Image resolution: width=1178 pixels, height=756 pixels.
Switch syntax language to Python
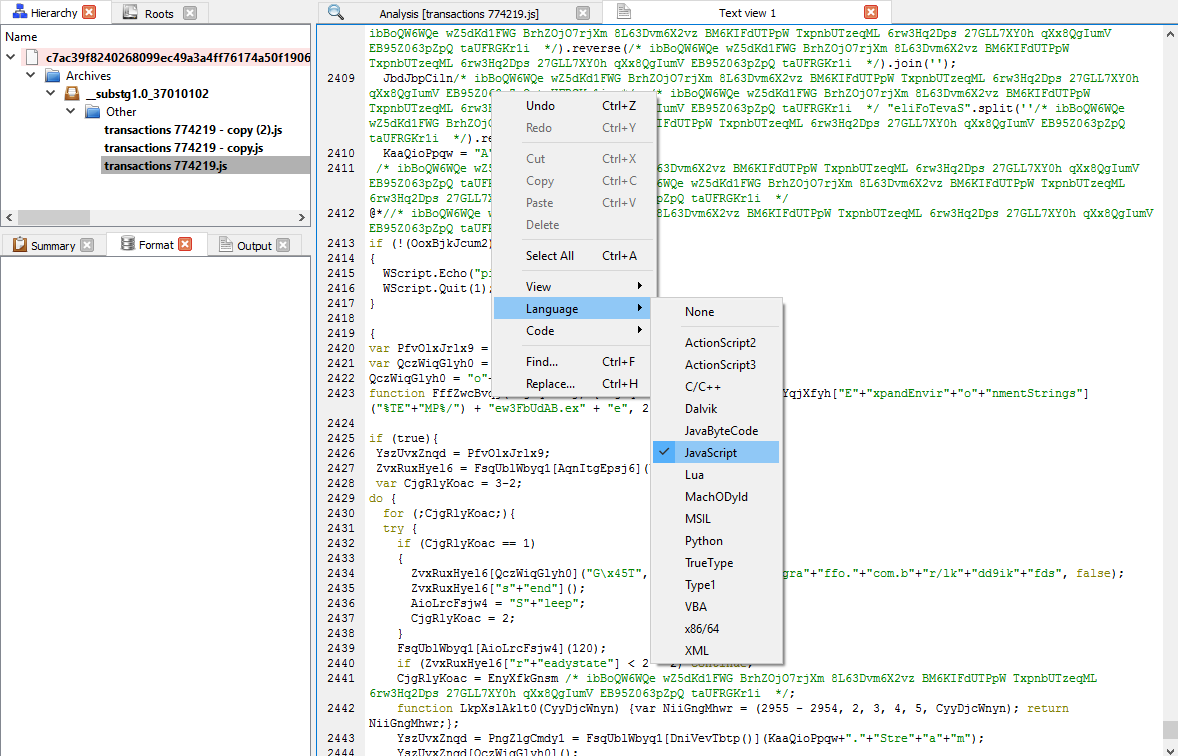coord(716,540)
